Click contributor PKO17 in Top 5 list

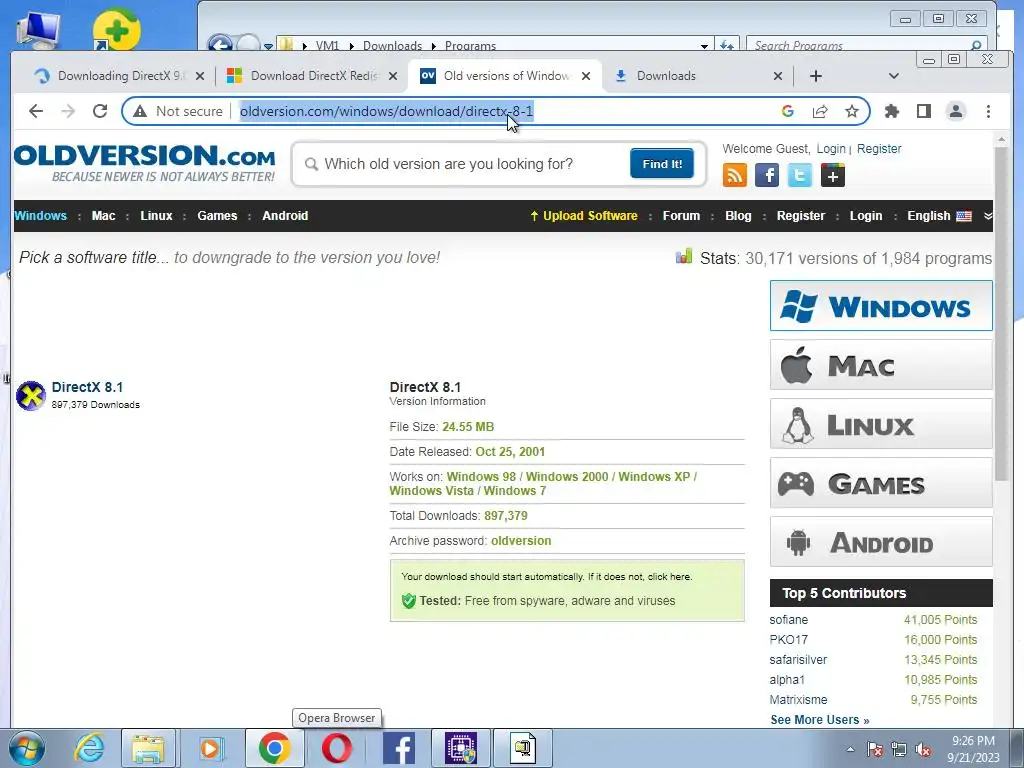[788, 639]
